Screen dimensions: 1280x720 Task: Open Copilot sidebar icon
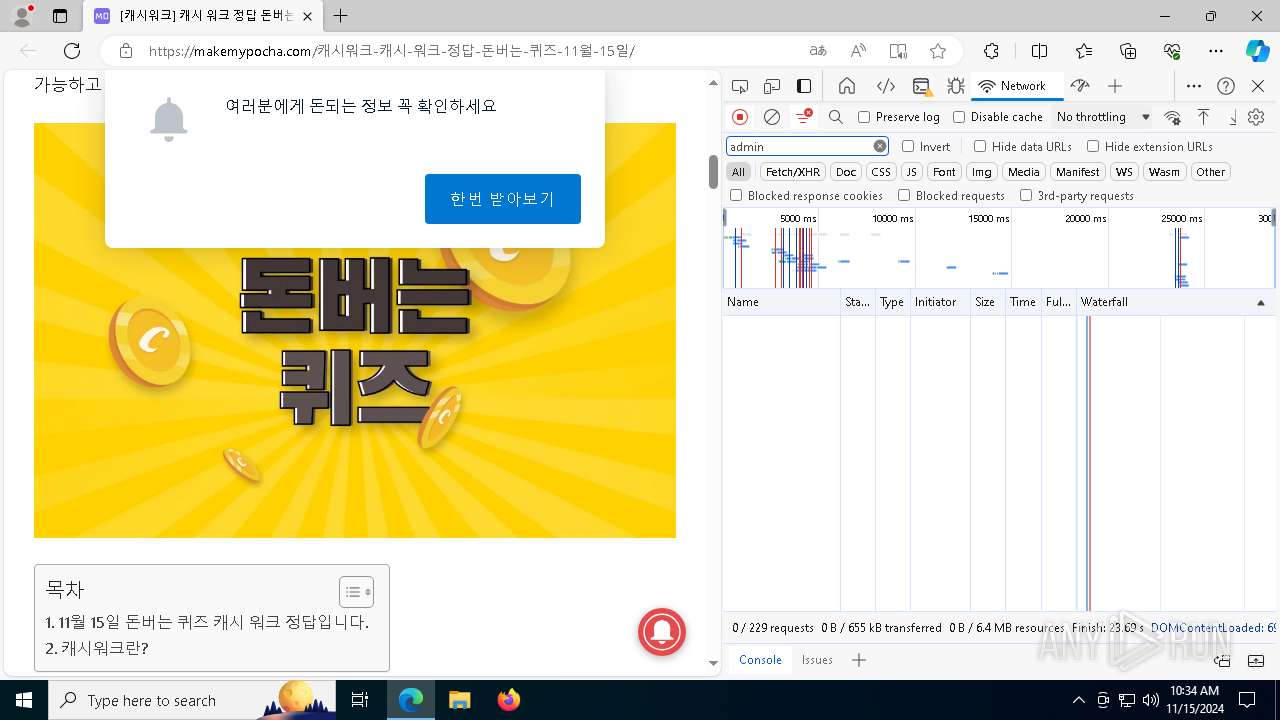point(1258,51)
